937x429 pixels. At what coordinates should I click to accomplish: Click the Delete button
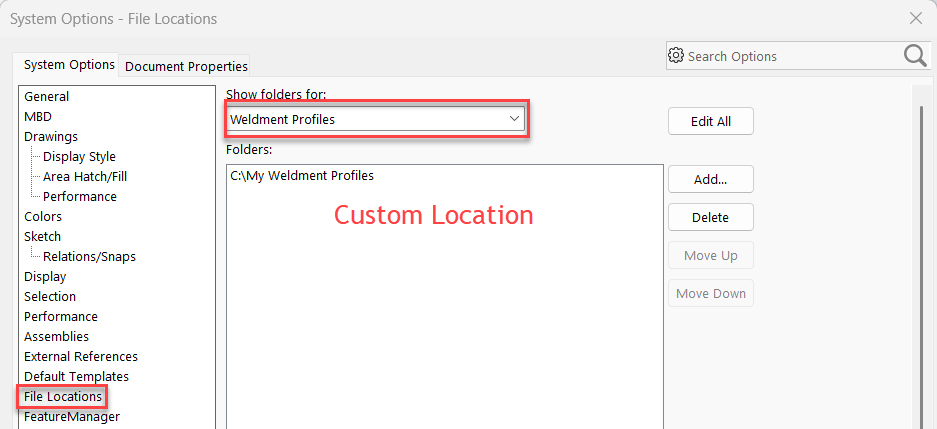710,217
